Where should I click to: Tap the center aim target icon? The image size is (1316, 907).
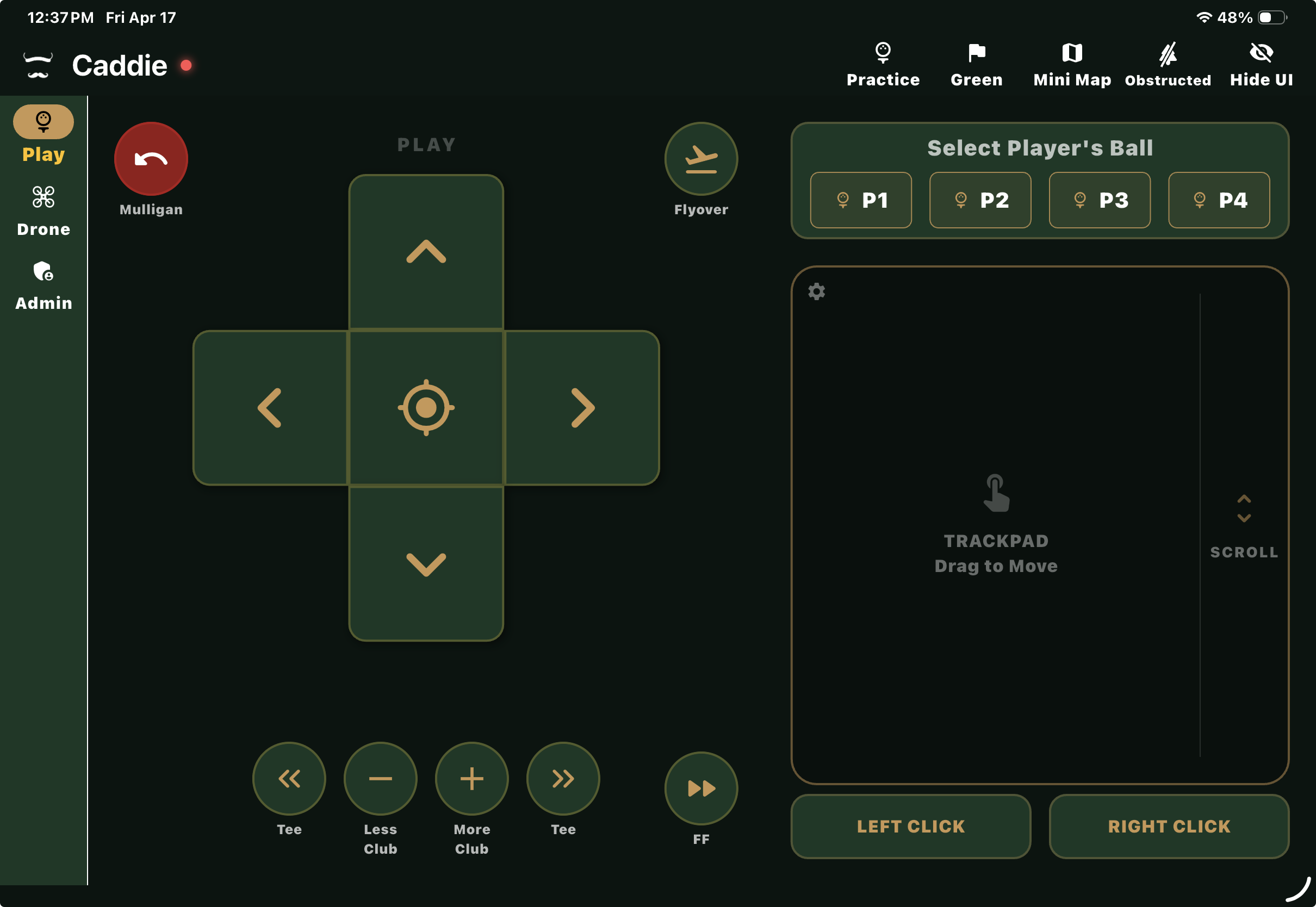pos(426,407)
